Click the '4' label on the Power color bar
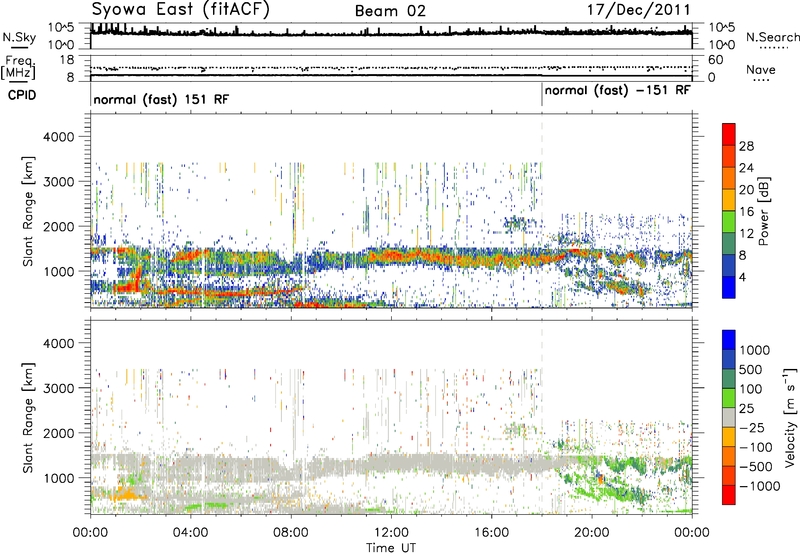This screenshot has height=554, width=800. click(743, 277)
